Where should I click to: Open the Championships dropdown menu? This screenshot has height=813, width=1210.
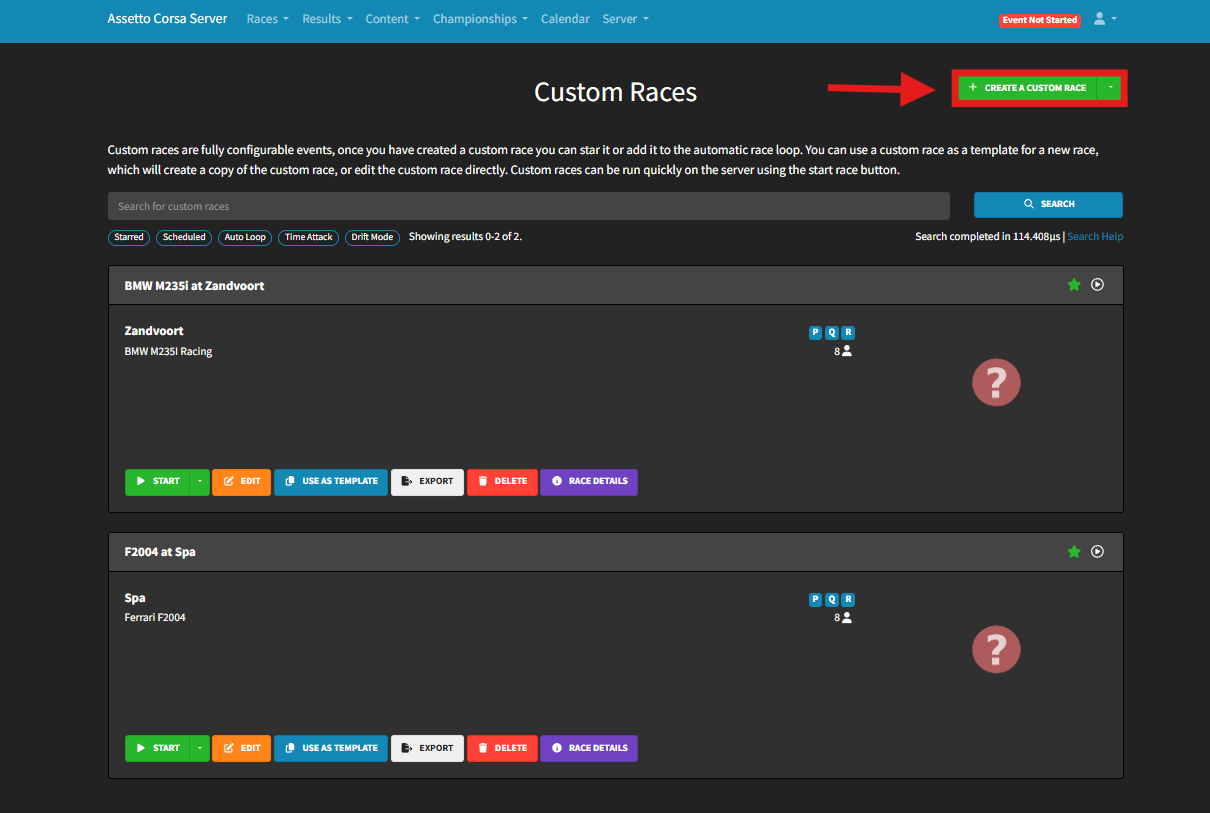tap(480, 19)
